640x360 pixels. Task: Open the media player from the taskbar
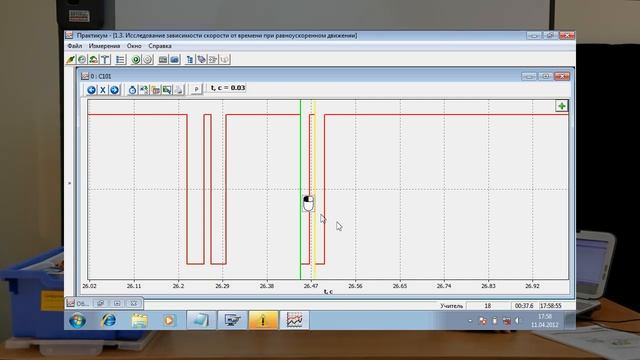click(169, 320)
